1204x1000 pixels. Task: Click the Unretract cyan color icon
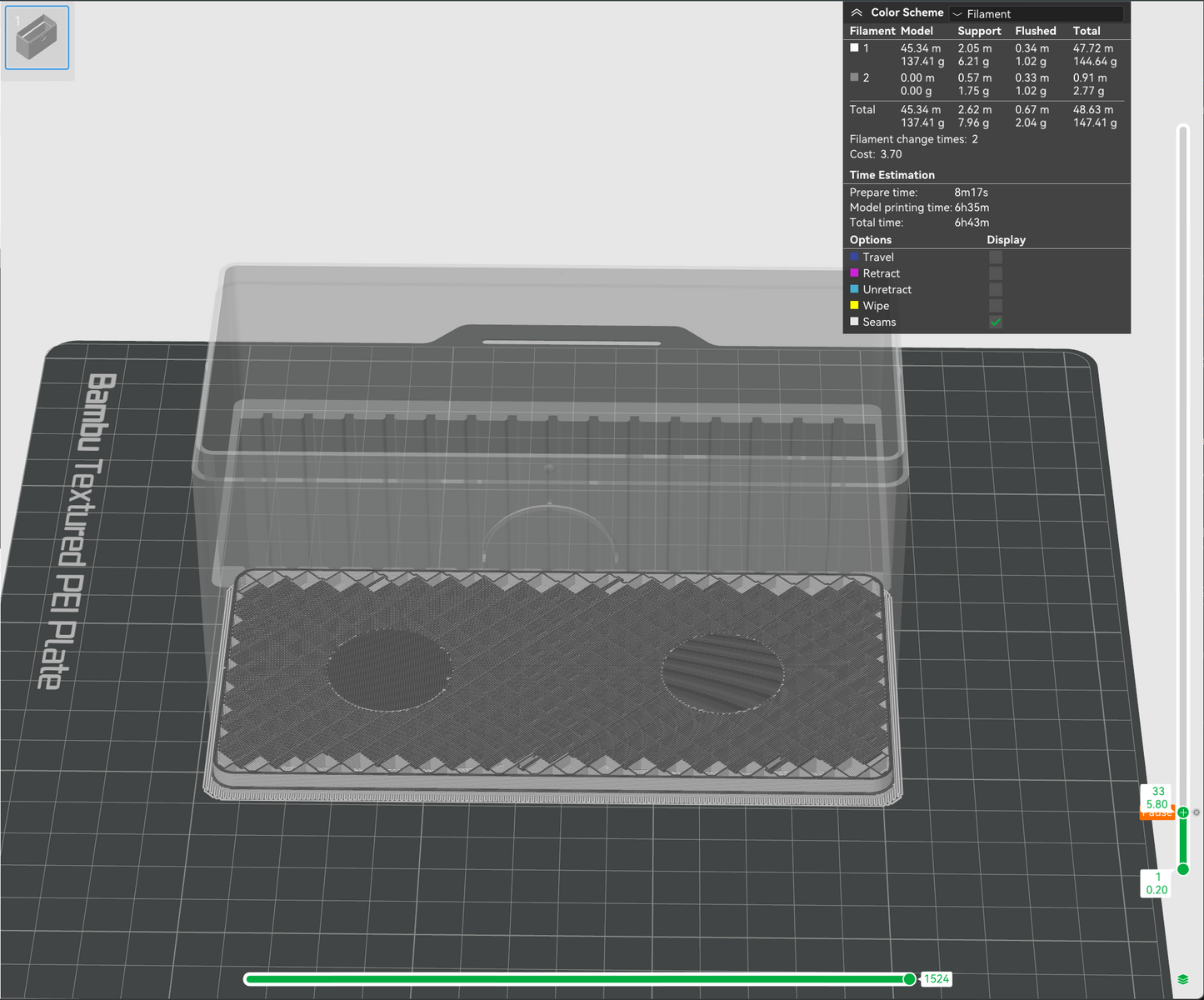(854, 289)
